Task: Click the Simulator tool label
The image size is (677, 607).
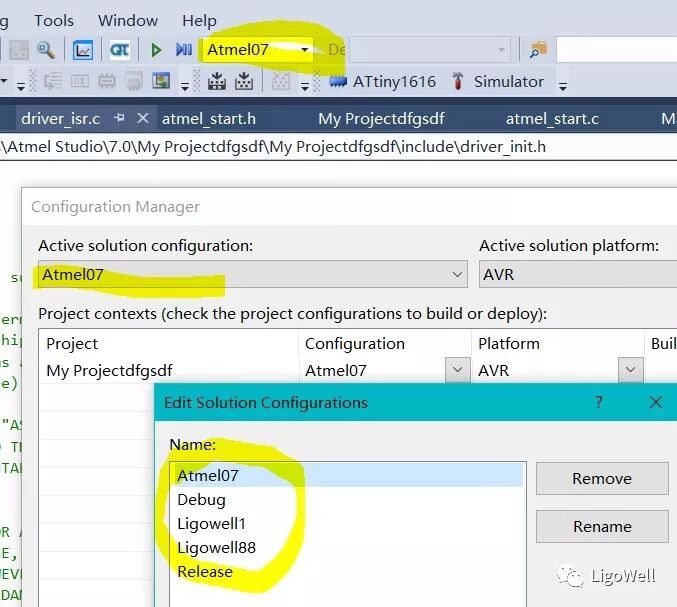Action: click(x=509, y=81)
